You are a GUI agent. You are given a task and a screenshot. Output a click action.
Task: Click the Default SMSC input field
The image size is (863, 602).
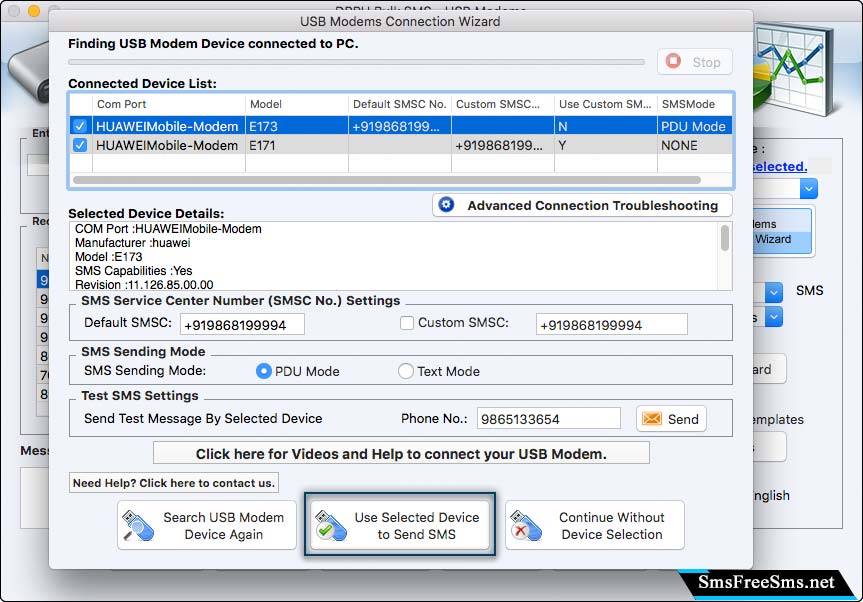242,325
